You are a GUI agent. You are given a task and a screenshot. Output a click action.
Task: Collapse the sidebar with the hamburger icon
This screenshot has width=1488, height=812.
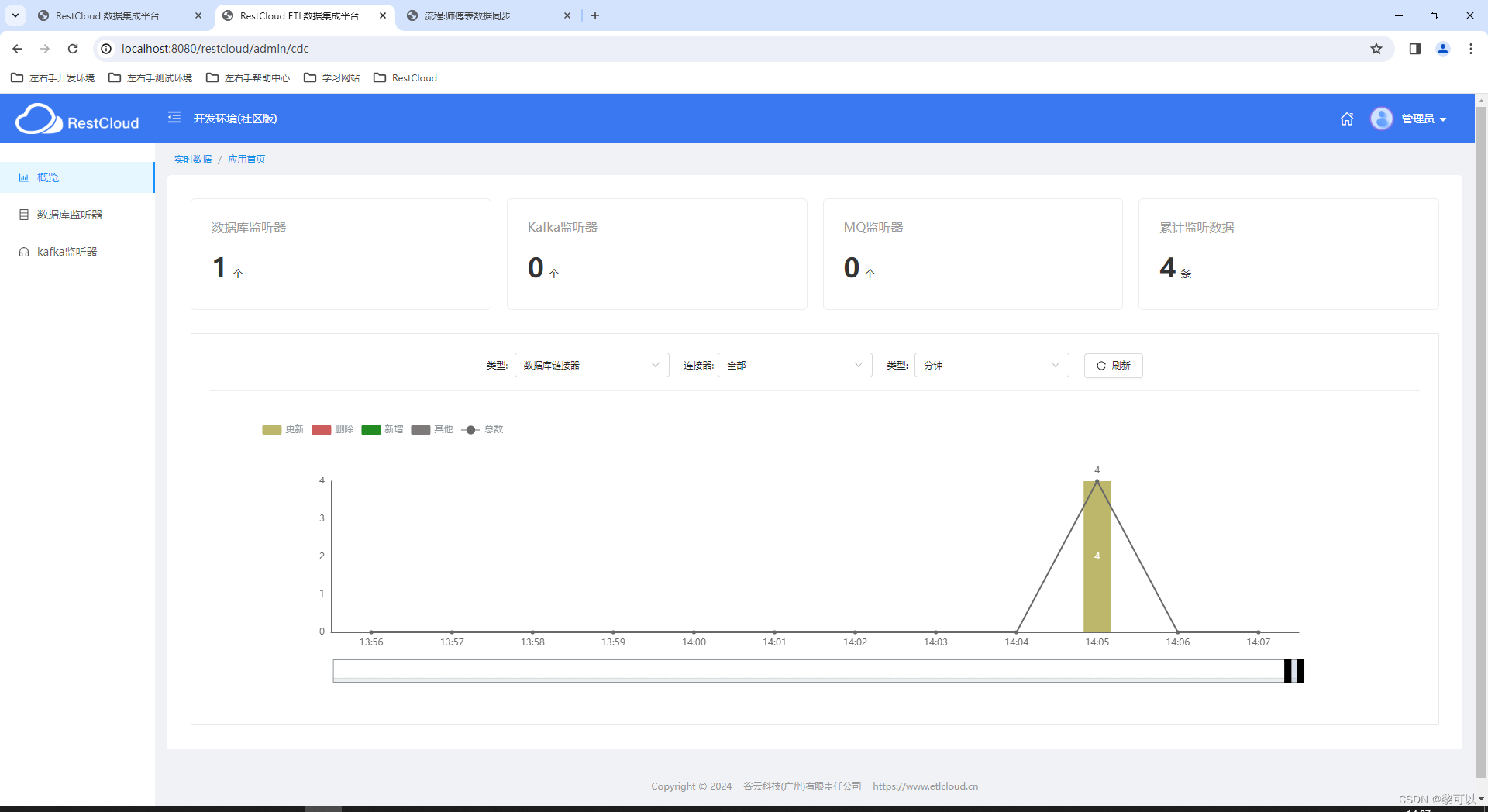(174, 118)
